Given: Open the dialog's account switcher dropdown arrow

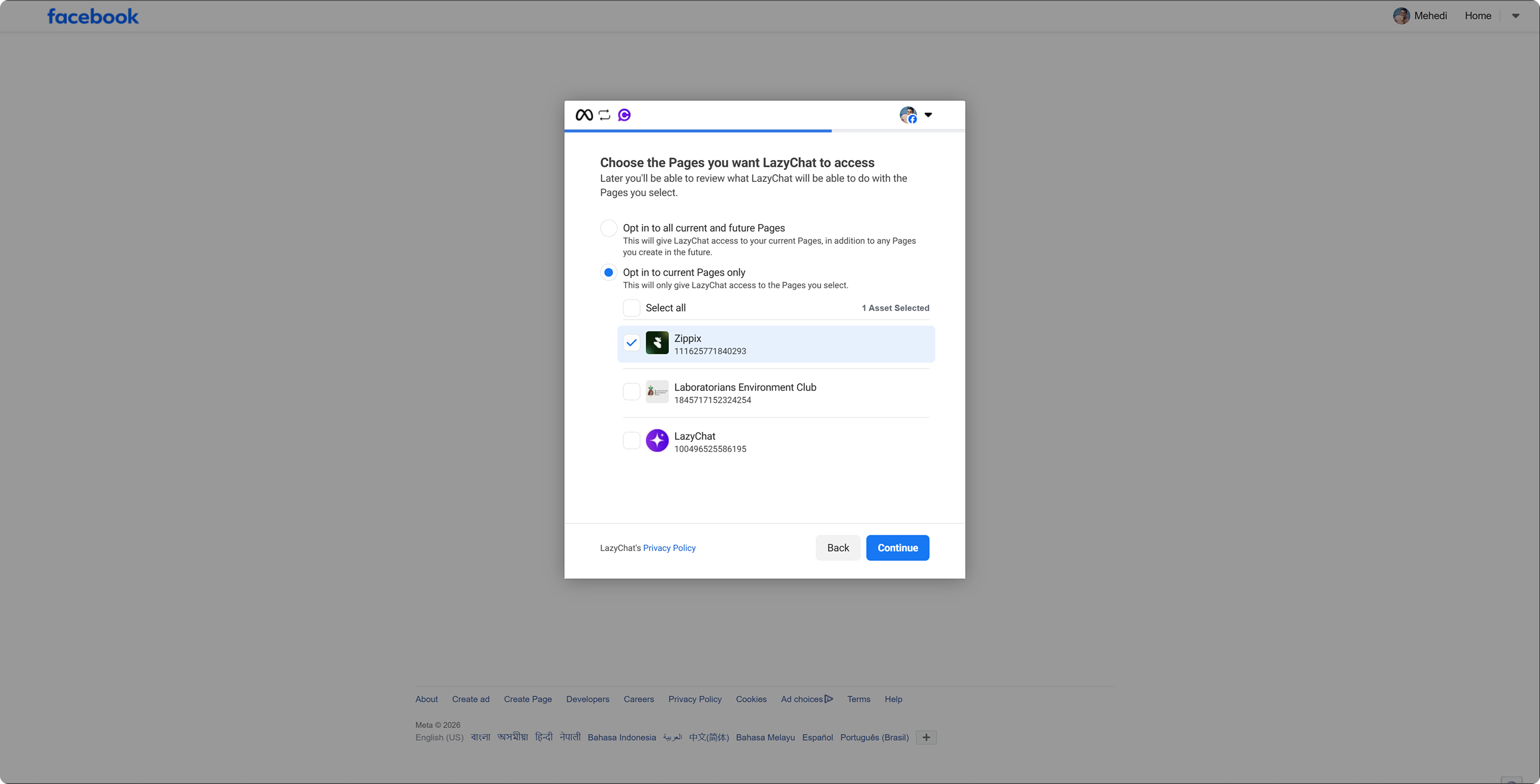Looking at the screenshot, I should coord(928,115).
